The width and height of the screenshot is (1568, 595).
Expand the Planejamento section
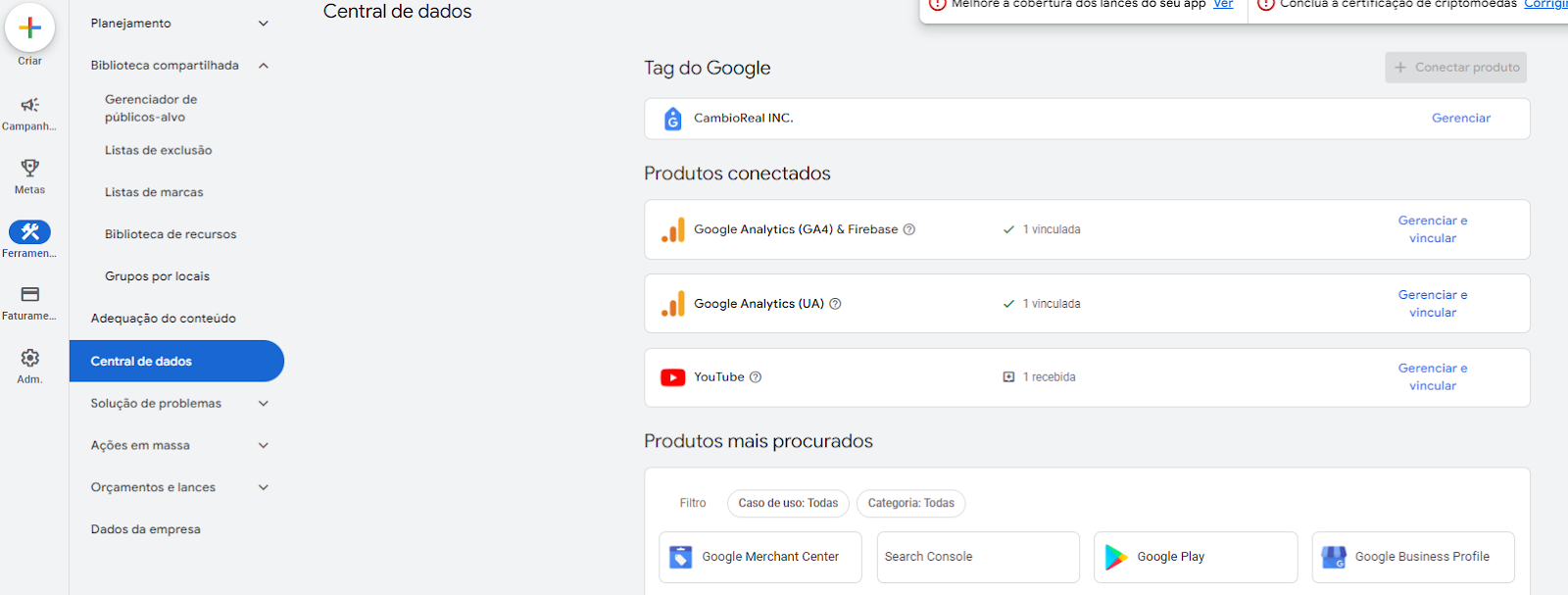[x=263, y=24]
